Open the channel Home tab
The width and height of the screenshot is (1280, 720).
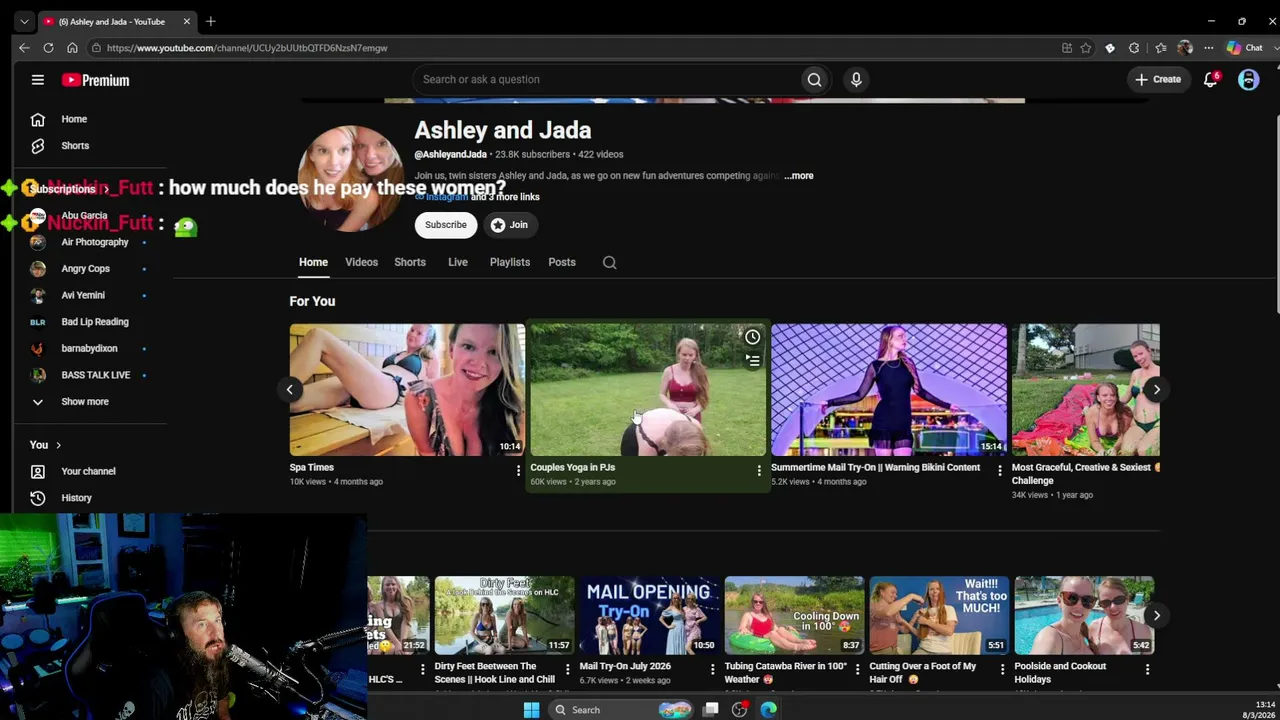[313, 262]
